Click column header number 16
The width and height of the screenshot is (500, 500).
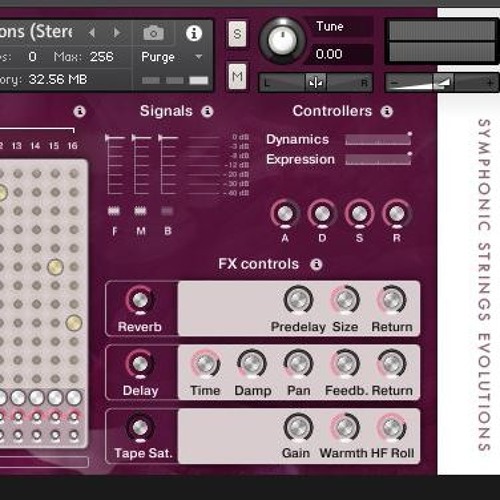[x=72, y=146]
